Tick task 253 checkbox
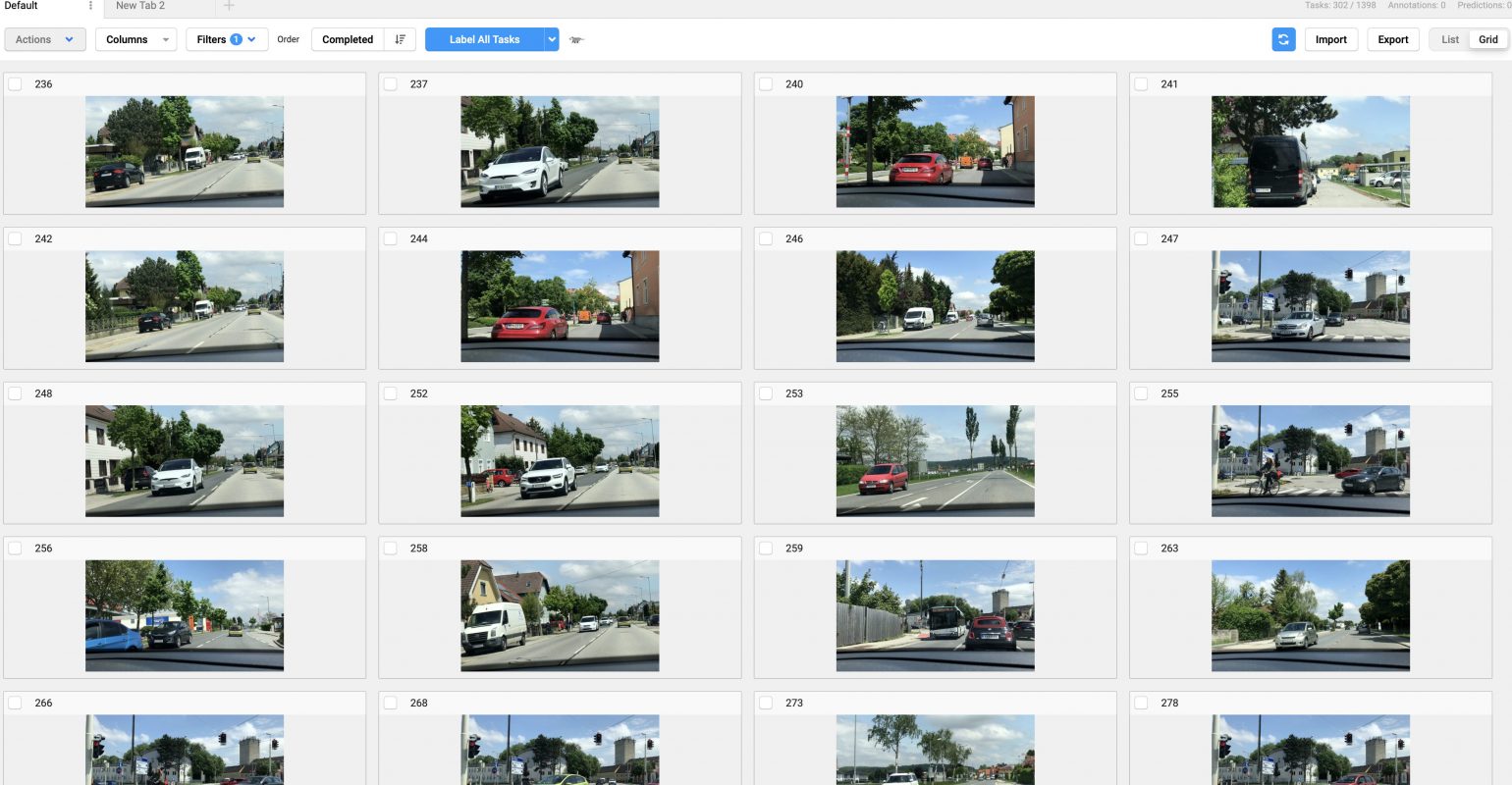Viewport: 1512px width, 785px height. (766, 393)
